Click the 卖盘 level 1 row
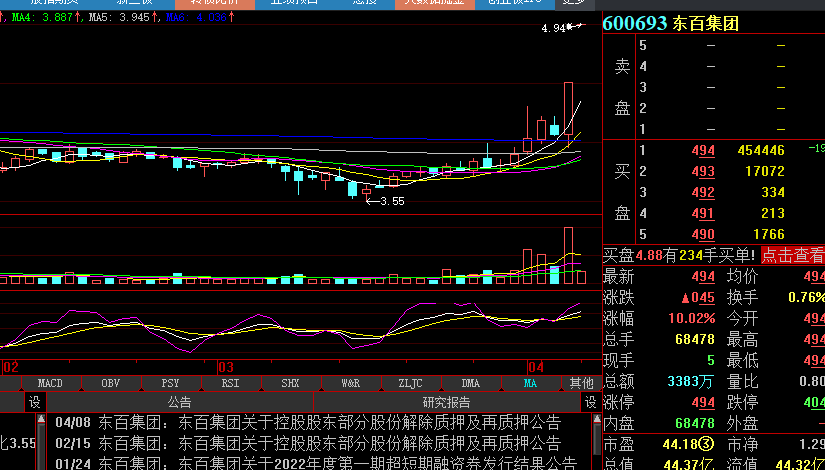Viewport: 825px width, 470px height. tap(713, 129)
